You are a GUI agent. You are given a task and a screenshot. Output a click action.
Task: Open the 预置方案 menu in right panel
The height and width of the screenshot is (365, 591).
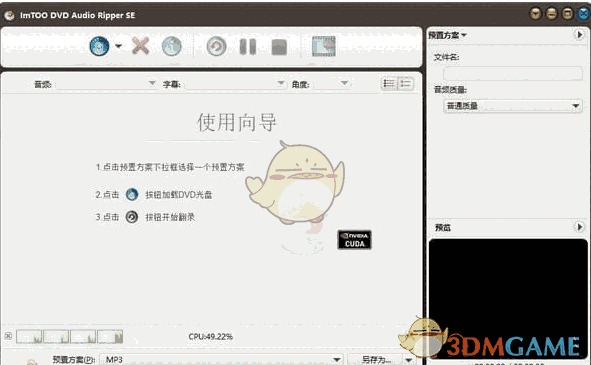coord(448,35)
